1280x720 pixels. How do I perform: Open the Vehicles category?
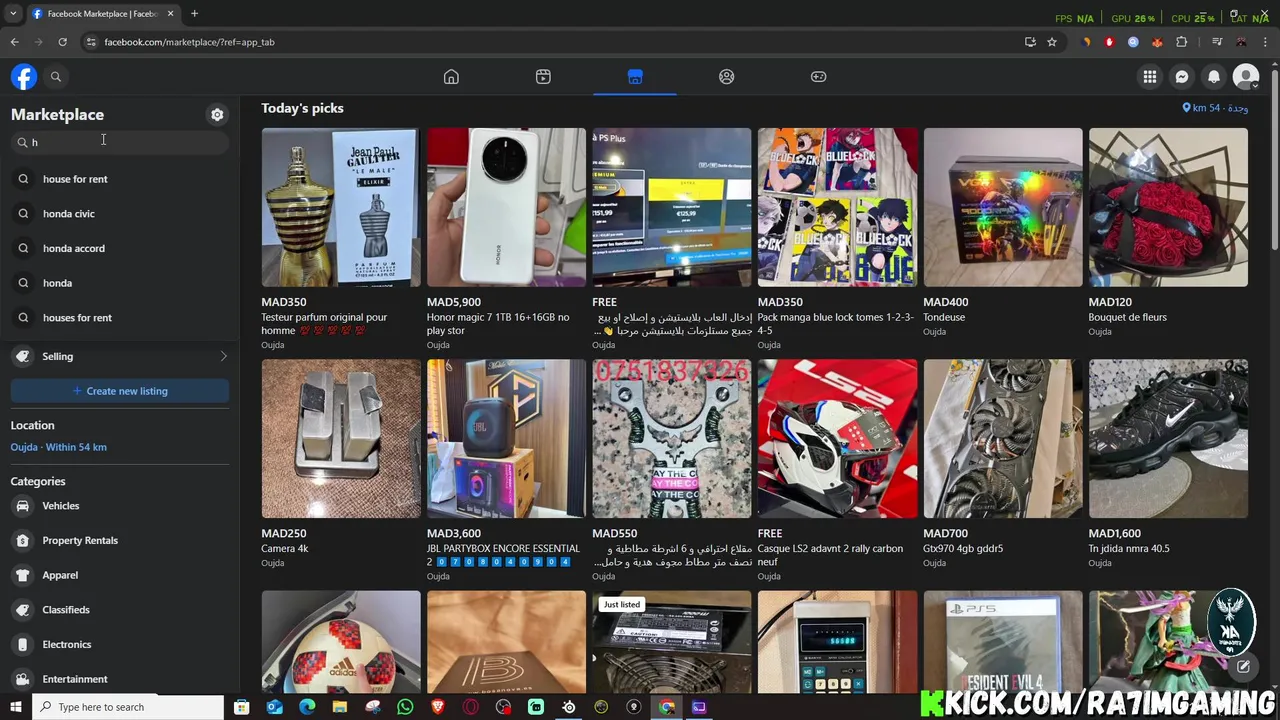pyautogui.click(x=120, y=506)
